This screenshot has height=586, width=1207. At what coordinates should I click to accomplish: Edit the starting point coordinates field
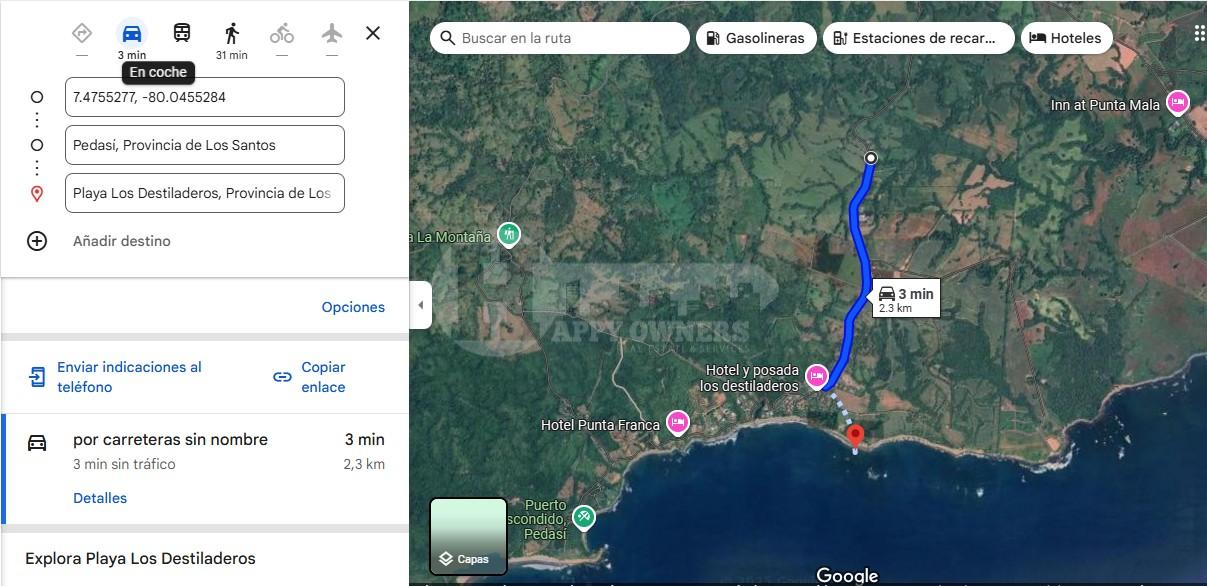pos(205,97)
